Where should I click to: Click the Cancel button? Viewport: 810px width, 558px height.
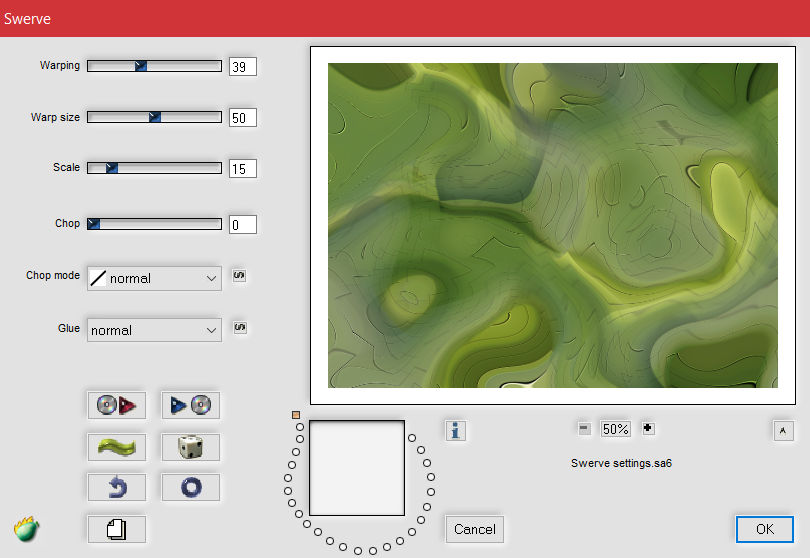point(474,529)
